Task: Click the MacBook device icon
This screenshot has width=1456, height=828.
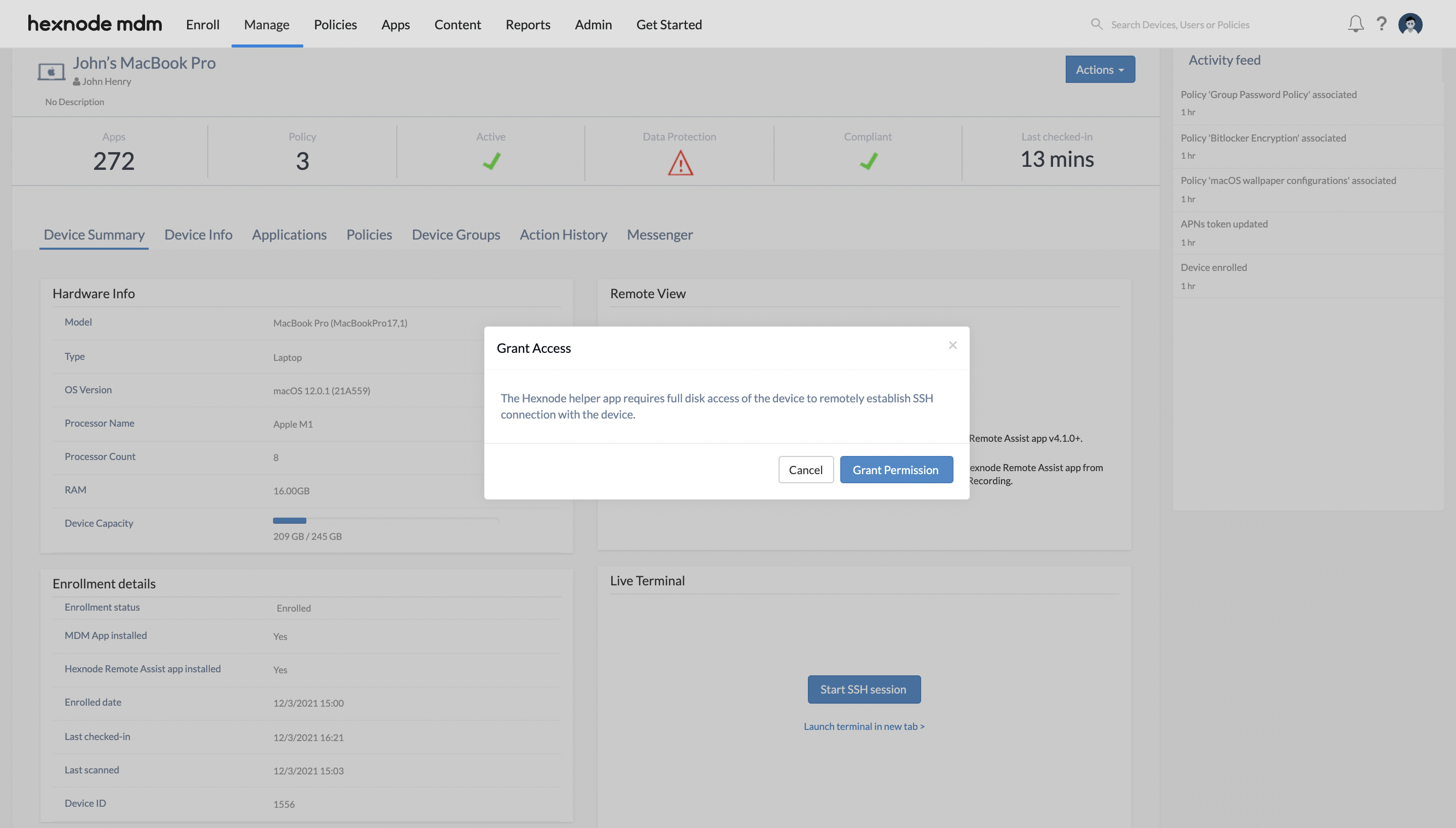Action: pos(51,72)
